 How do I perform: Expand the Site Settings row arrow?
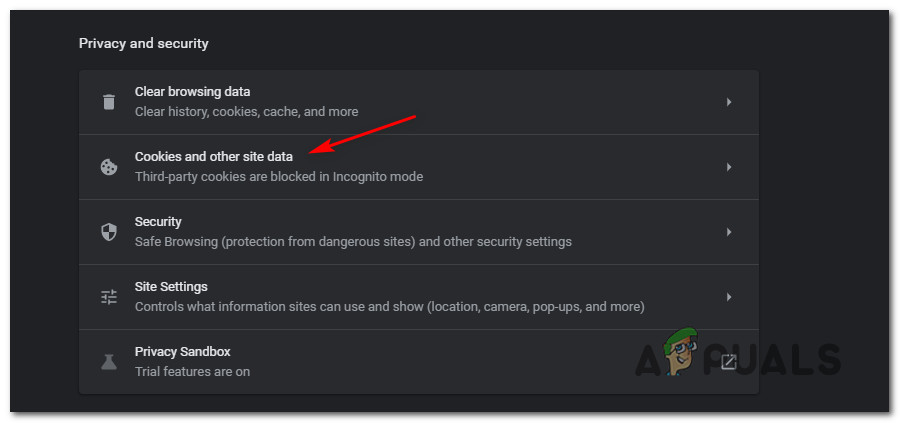[729, 297]
